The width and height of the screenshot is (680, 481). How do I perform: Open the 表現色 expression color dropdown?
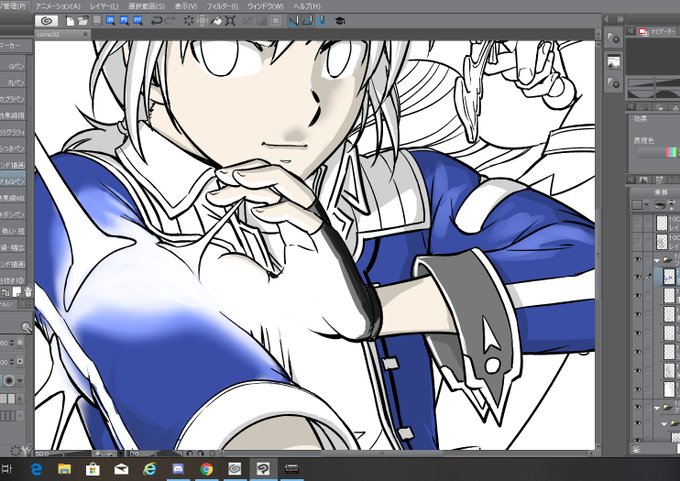pyautogui.click(x=659, y=153)
